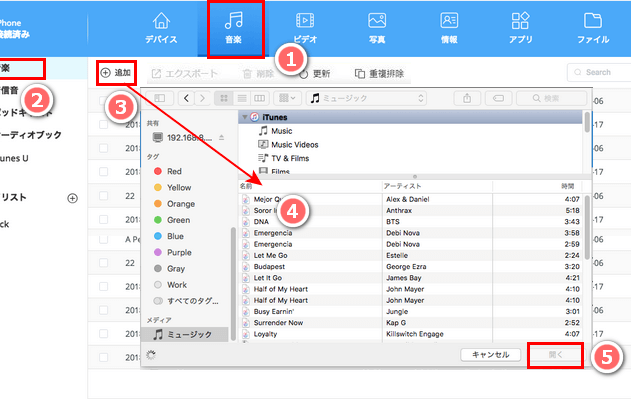631x399 pixels.
Task: Click the エクスポート toolbar button
Action: pos(185,74)
